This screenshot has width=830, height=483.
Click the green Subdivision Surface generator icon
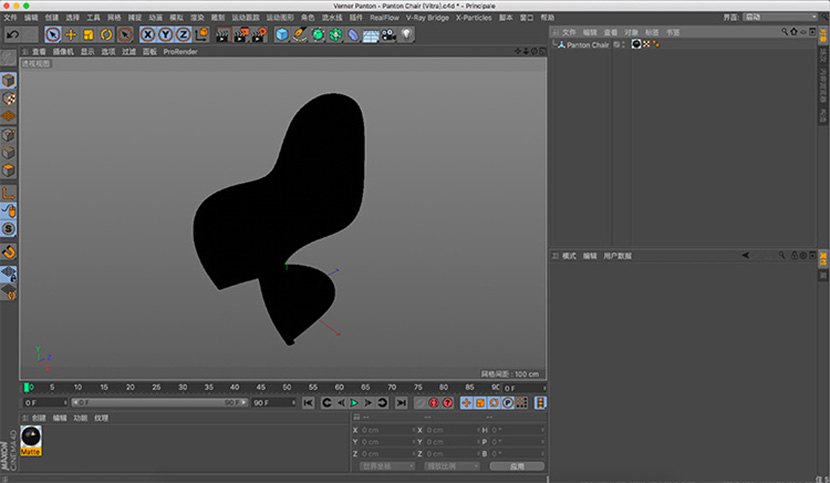pos(318,34)
